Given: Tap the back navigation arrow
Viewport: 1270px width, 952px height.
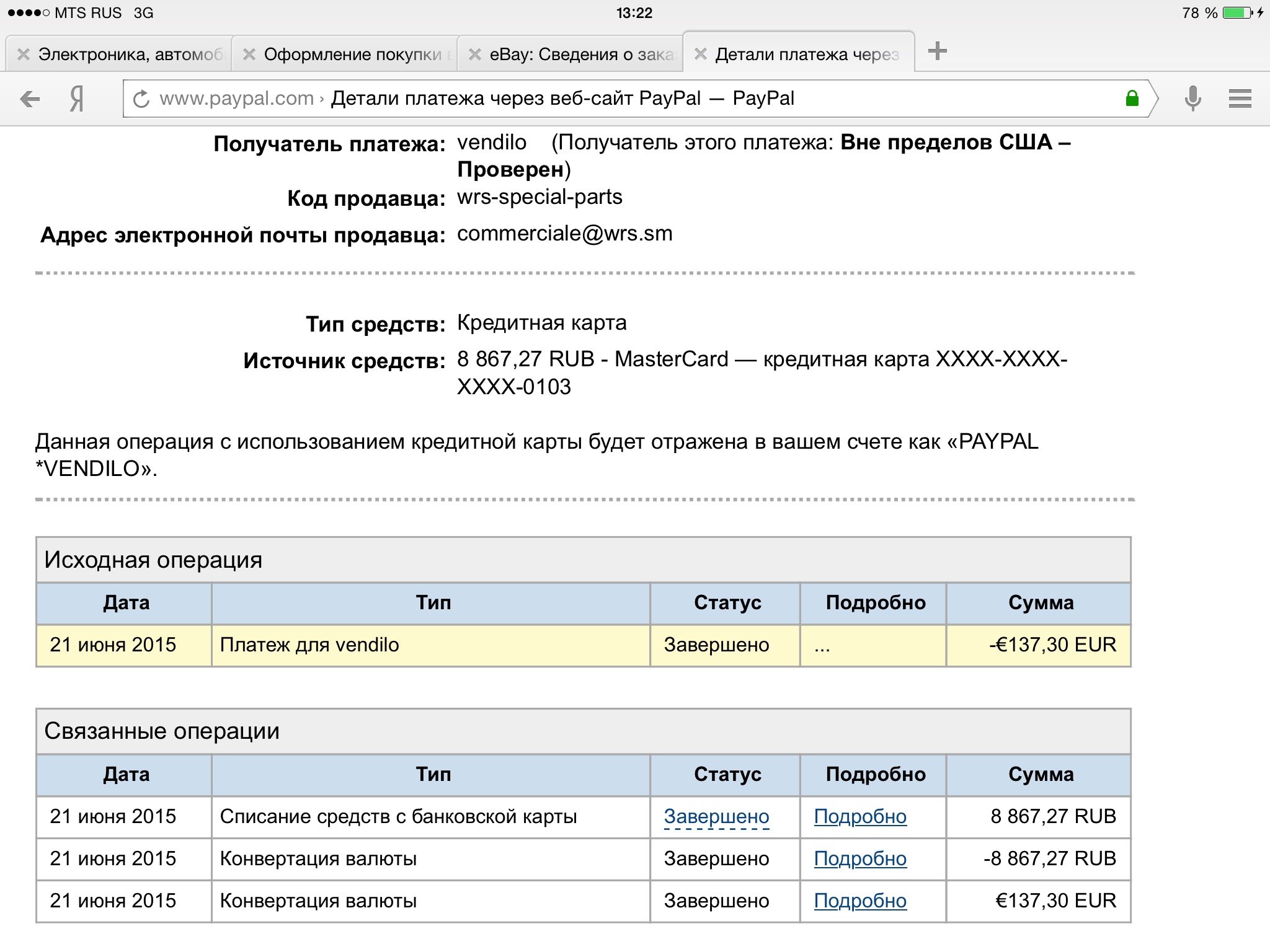Looking at the screenshot, I should point(30,99).
